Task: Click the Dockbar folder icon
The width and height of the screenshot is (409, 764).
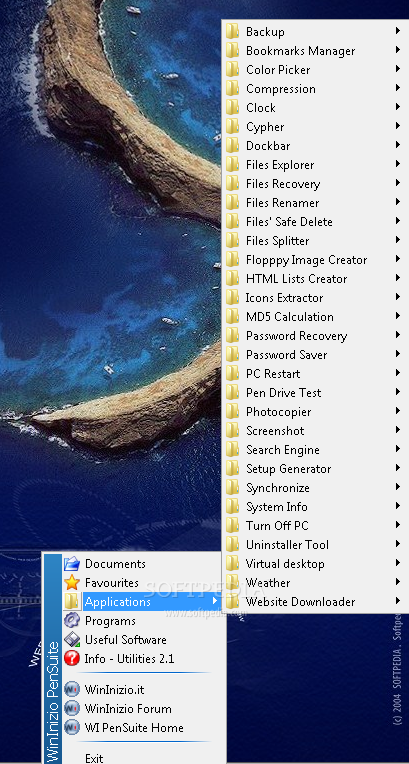Action: (233, 146)
